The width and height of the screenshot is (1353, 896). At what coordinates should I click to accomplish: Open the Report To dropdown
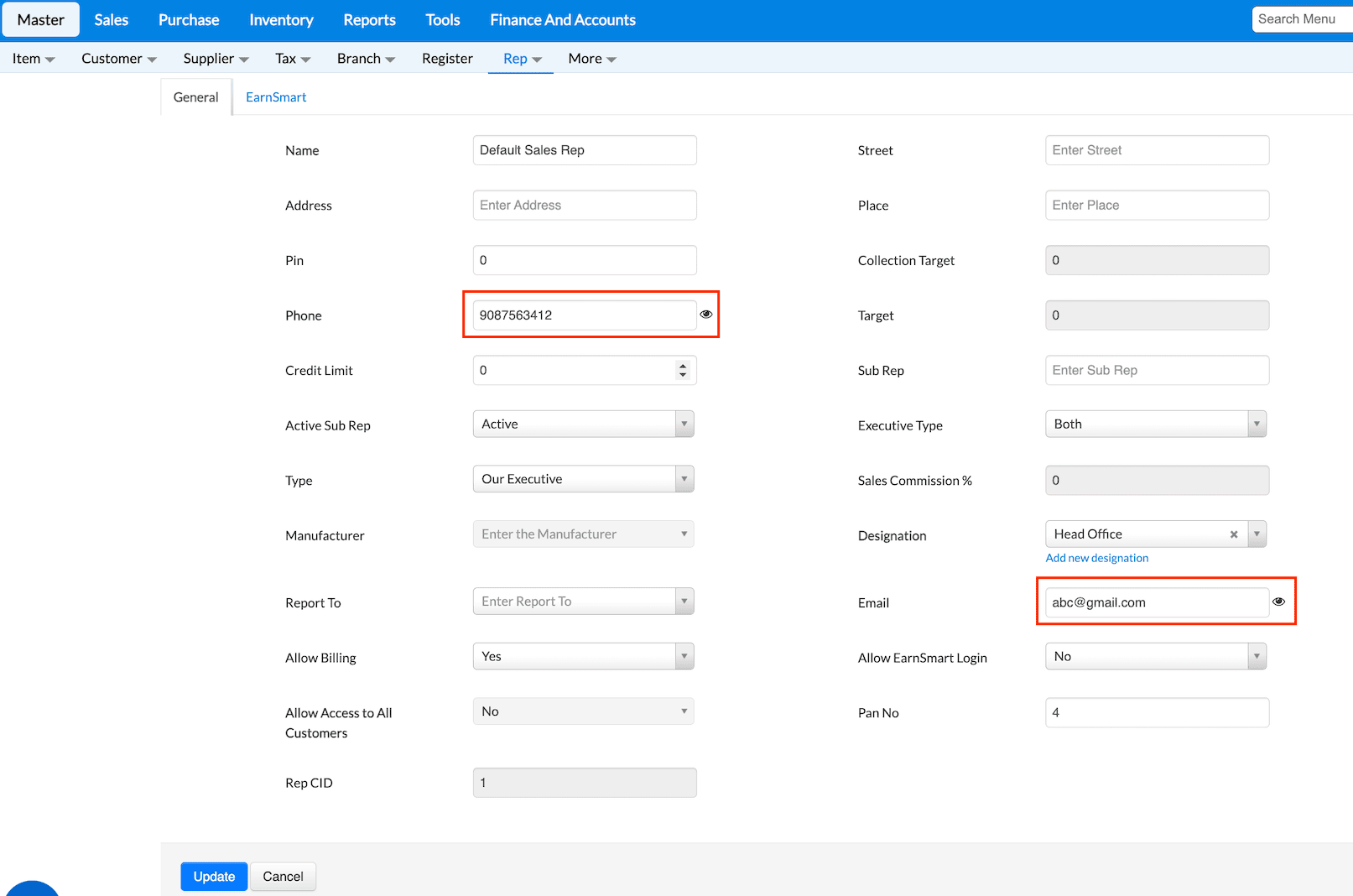[583, 602]
